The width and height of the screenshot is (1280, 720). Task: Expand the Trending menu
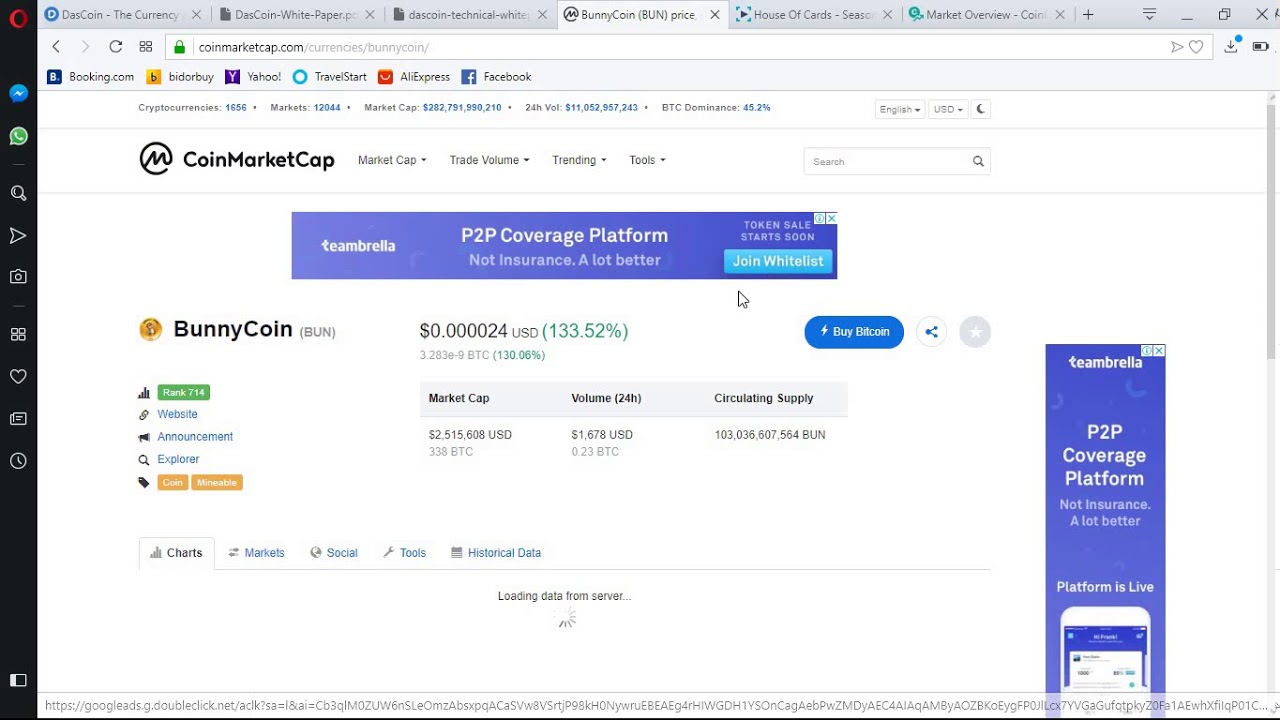point(579,160)
